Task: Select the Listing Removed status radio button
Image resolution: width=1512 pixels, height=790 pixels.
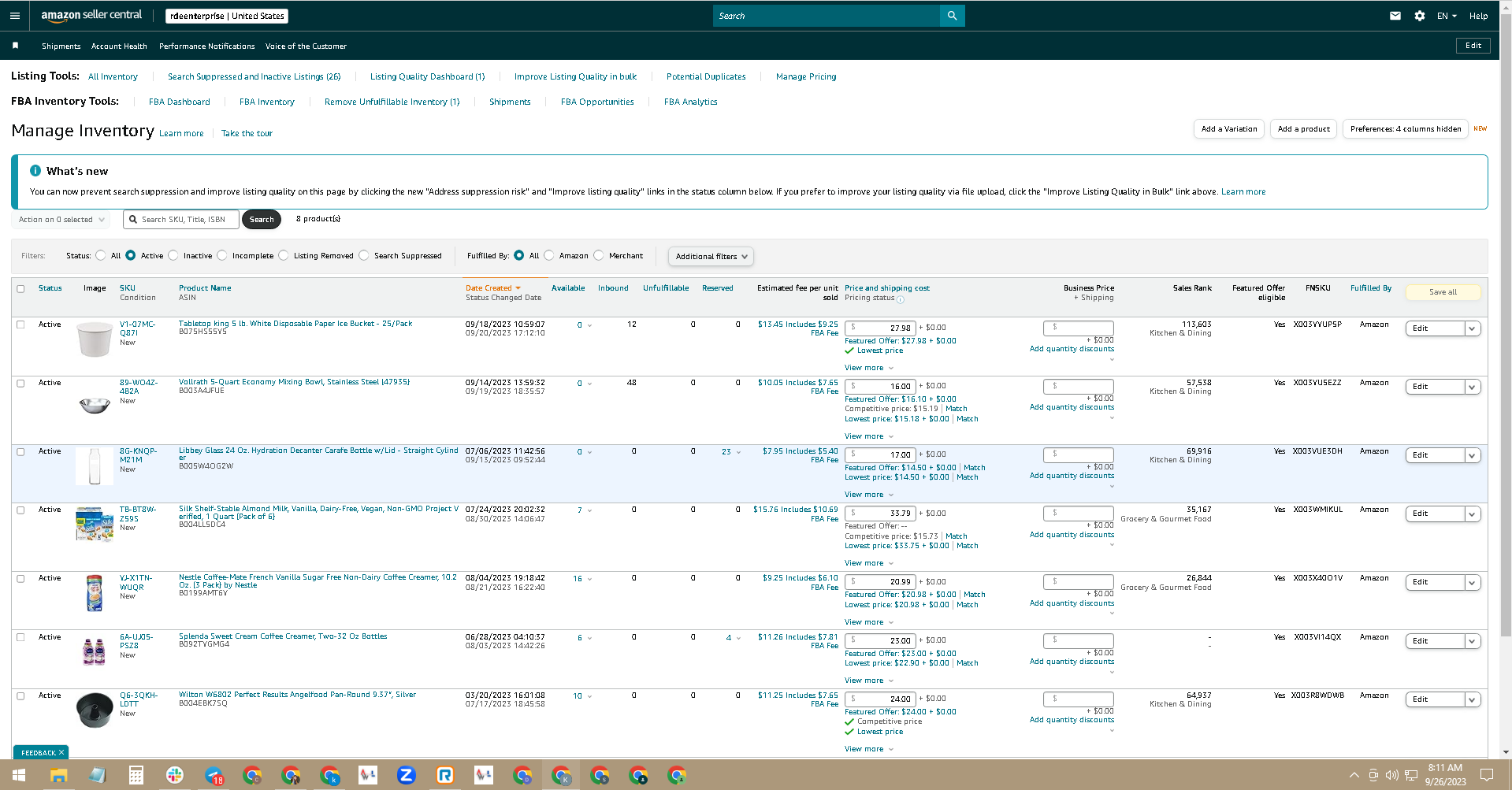Action: click(x=284, y=255)
